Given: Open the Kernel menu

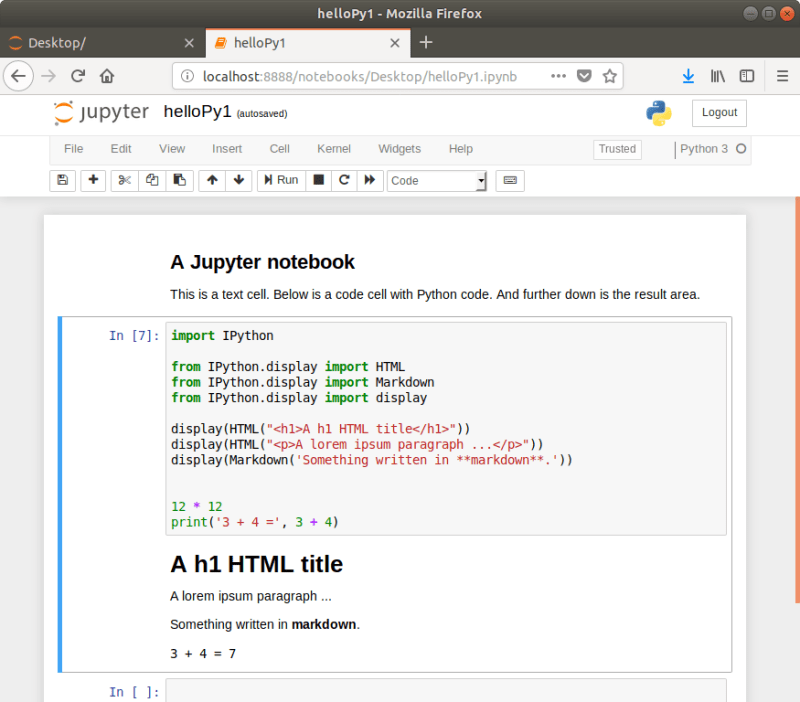Looking at the screenshot, I should point(333,148).
